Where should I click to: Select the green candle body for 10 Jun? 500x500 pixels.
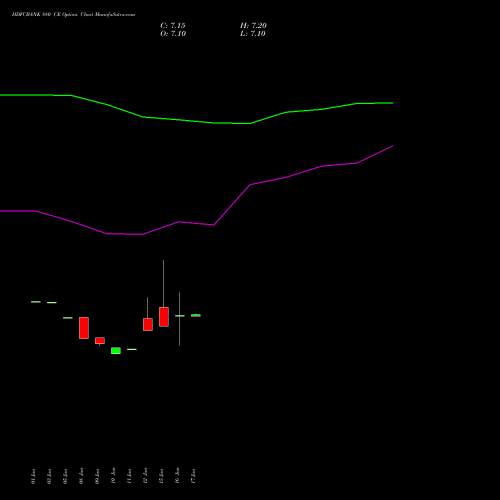coord(116,351)
